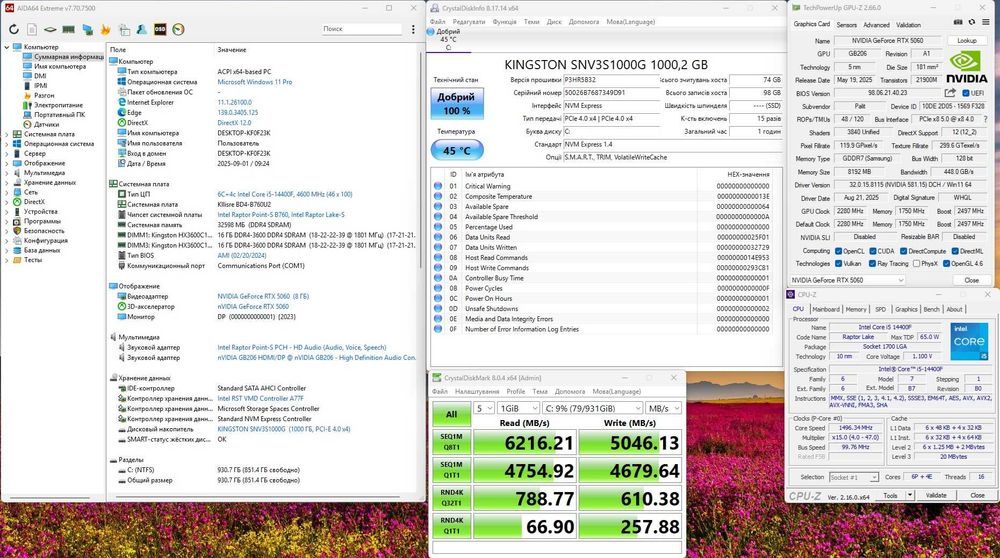Click the user profile icon in AIDA64 toolbar
This screenshot has height=558, width=1000.
[x=142, y=29]
